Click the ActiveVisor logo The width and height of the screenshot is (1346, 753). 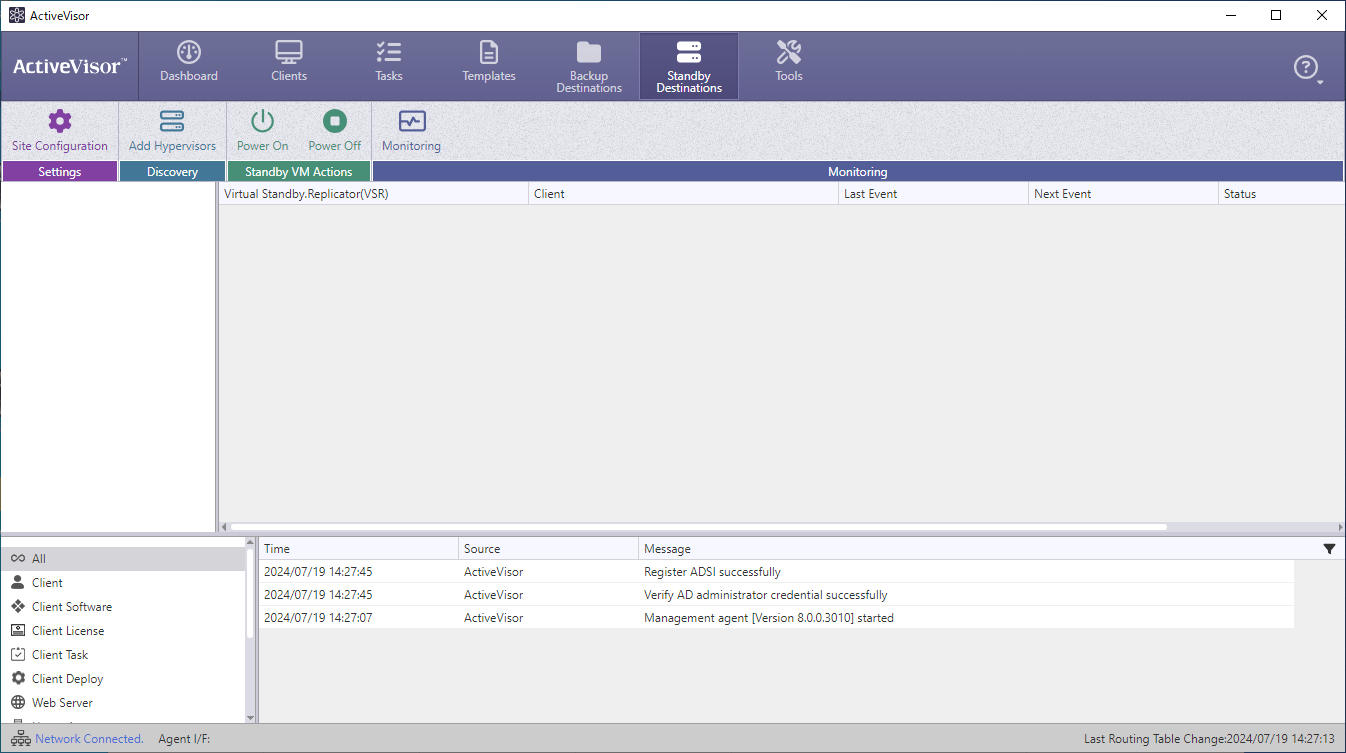(x=70, y=66)
